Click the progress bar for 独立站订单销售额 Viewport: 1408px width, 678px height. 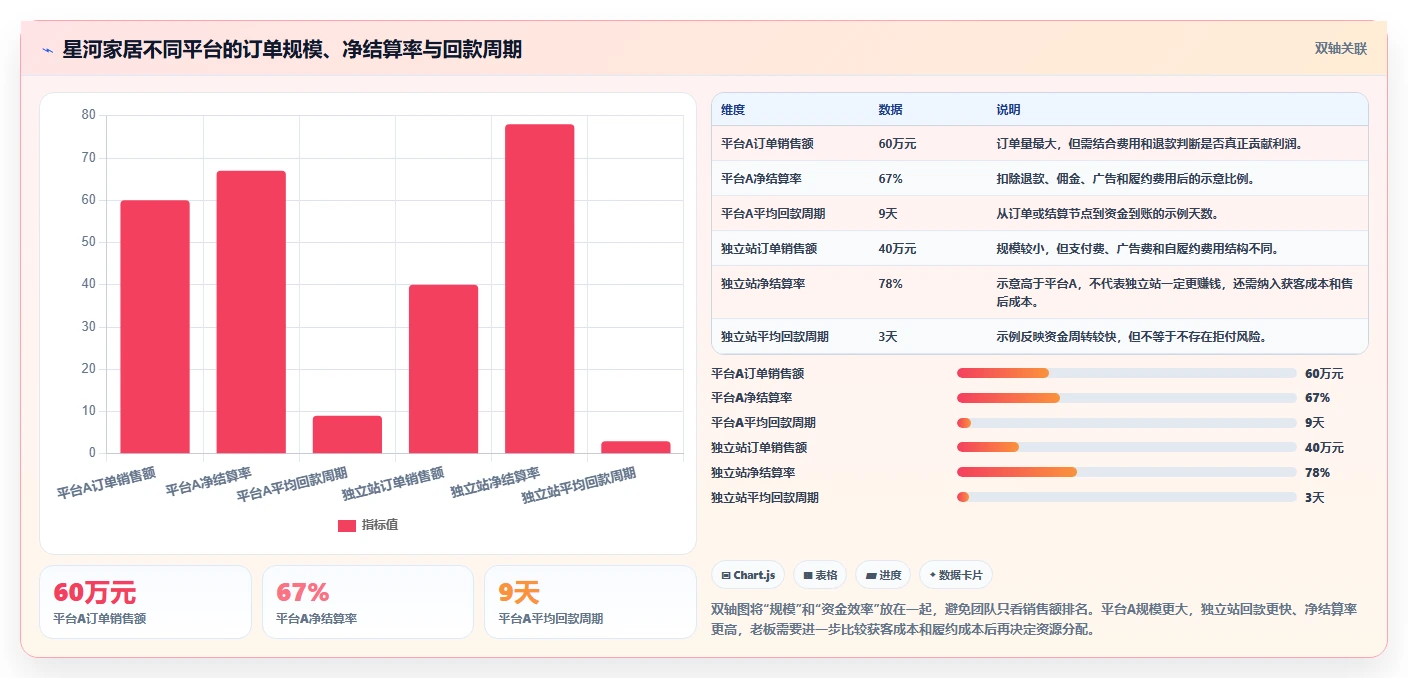(1127, 448)
